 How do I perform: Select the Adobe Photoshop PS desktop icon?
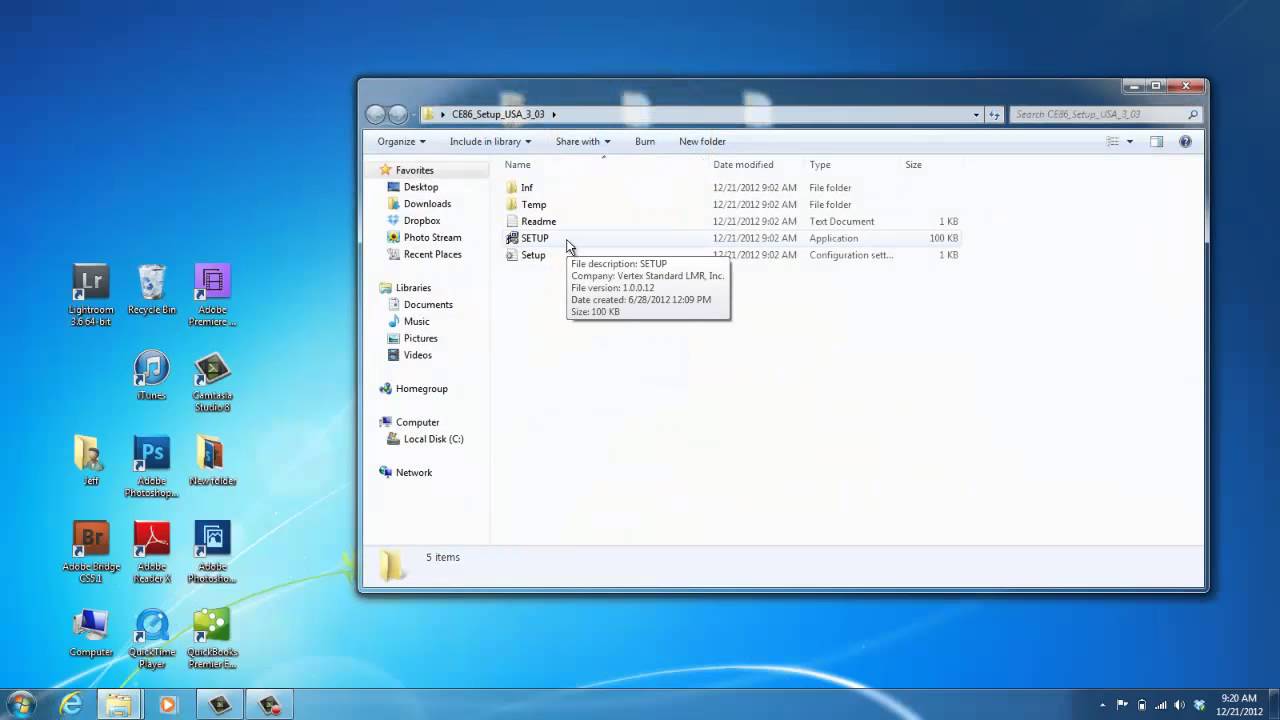coord(152,467)
